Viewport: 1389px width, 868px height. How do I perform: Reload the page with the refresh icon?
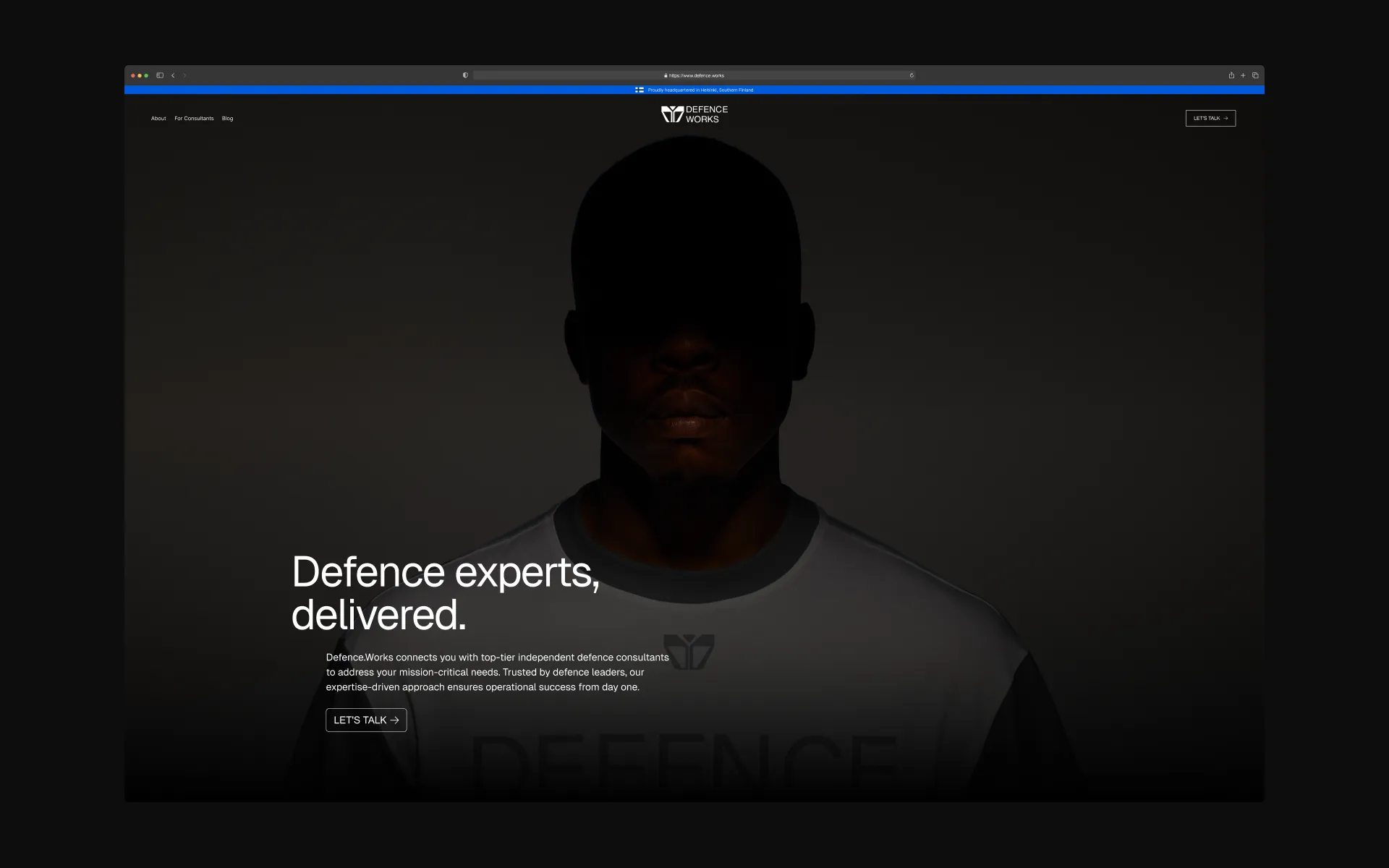(x=912, y=75)
